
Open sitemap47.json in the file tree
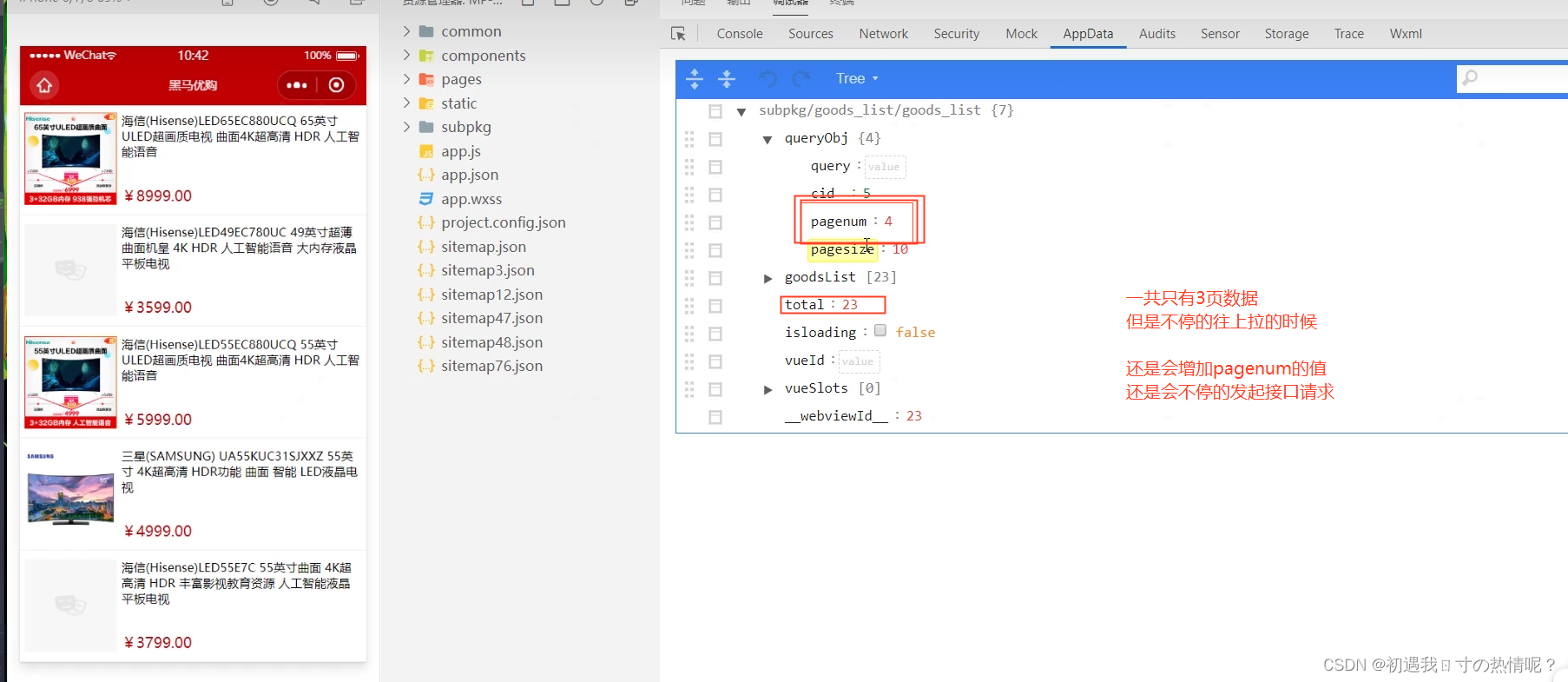[491, 318]
